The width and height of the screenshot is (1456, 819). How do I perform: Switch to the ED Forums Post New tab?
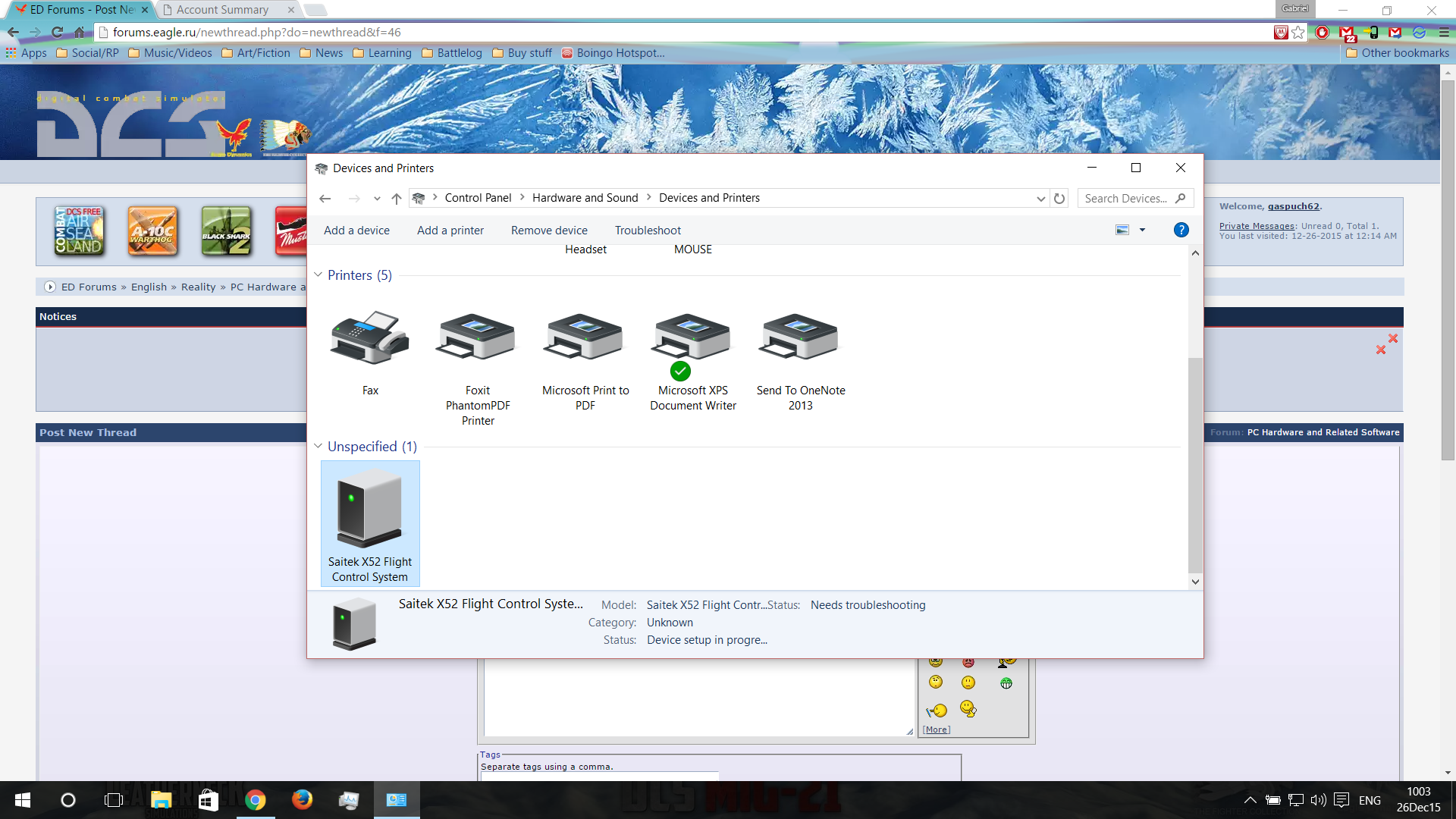[82, 10]
